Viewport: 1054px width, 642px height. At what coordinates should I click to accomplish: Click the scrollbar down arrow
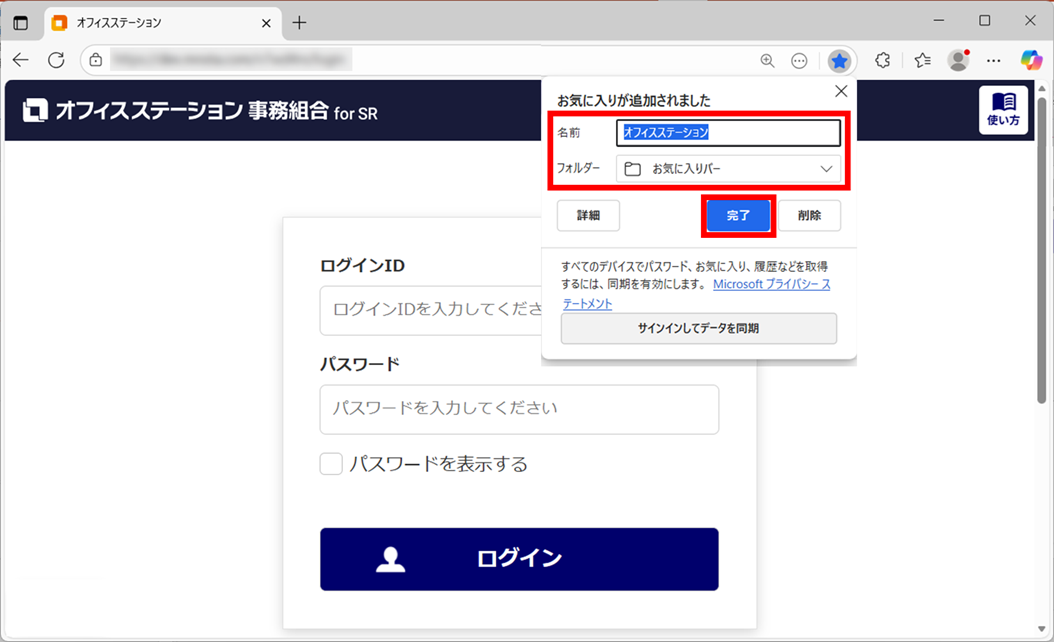1042,629
